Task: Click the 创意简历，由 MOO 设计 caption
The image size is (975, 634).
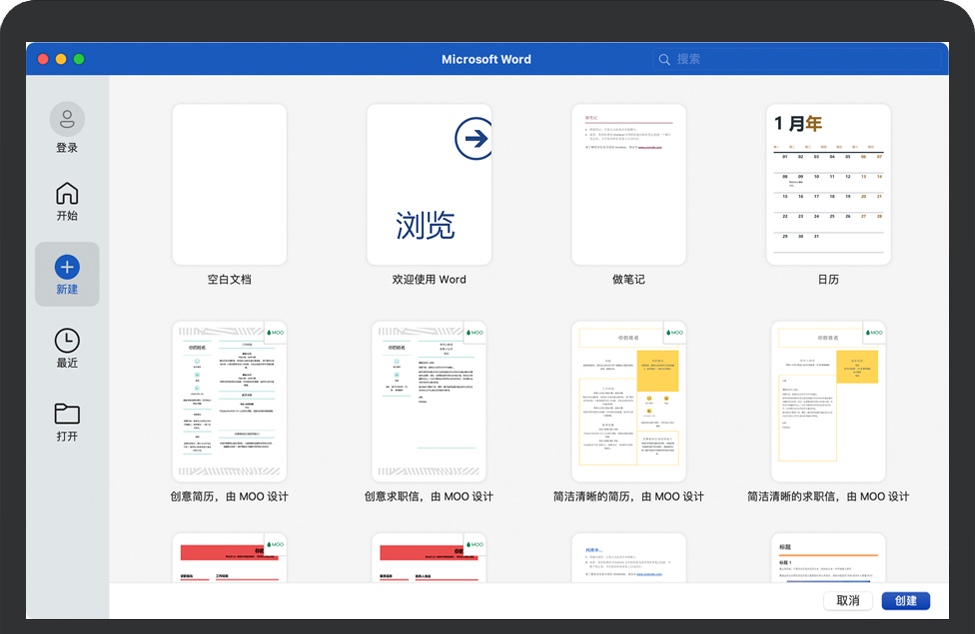Action: click(x=229, y=497)
